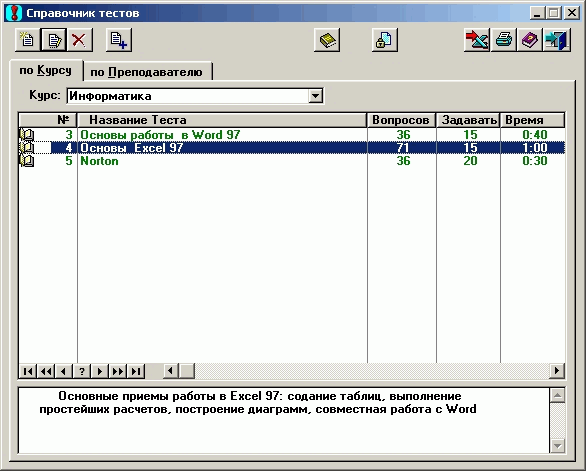Go to next record navigator button
Viewport: 586px width, 471px height.
click(x=99, y=371)
